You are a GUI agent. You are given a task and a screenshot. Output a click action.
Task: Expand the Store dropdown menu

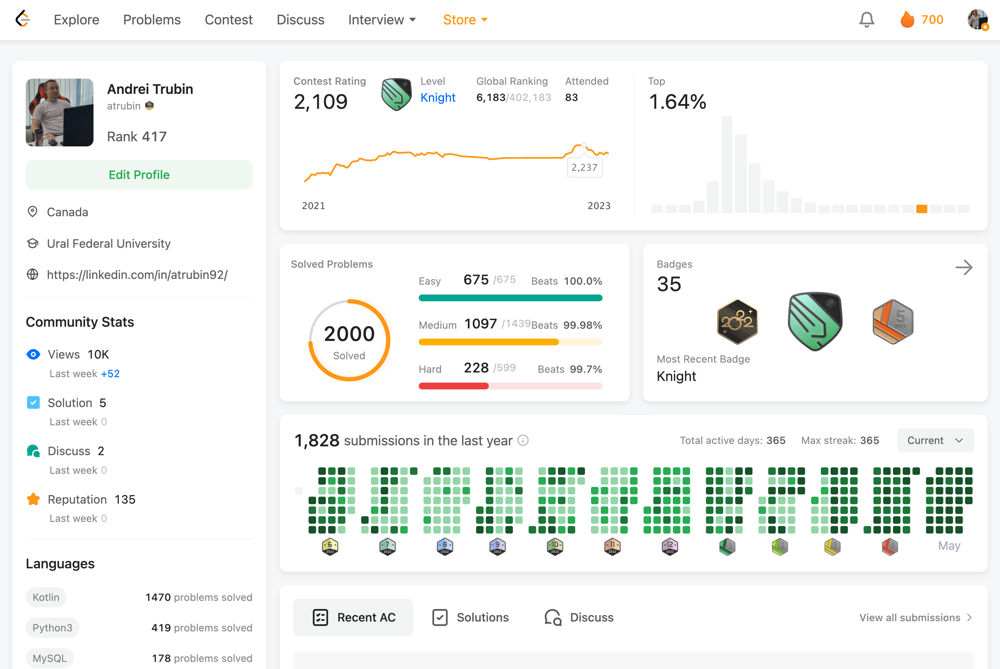tap(466, 20)
